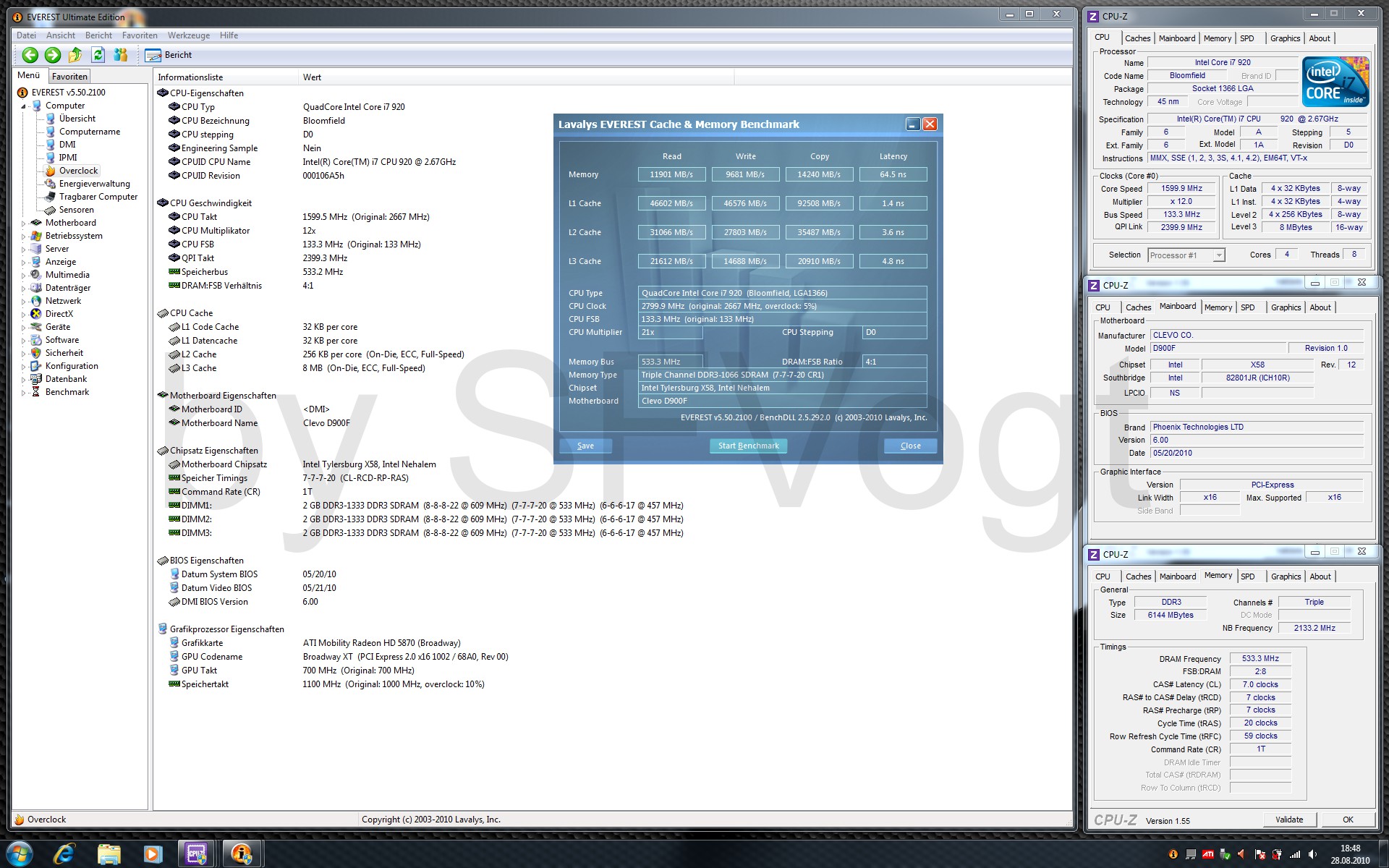The height and width of the screenshot is (868, 1389).
Task: Click the users icon in toolbar
Action: click(121, 55)
